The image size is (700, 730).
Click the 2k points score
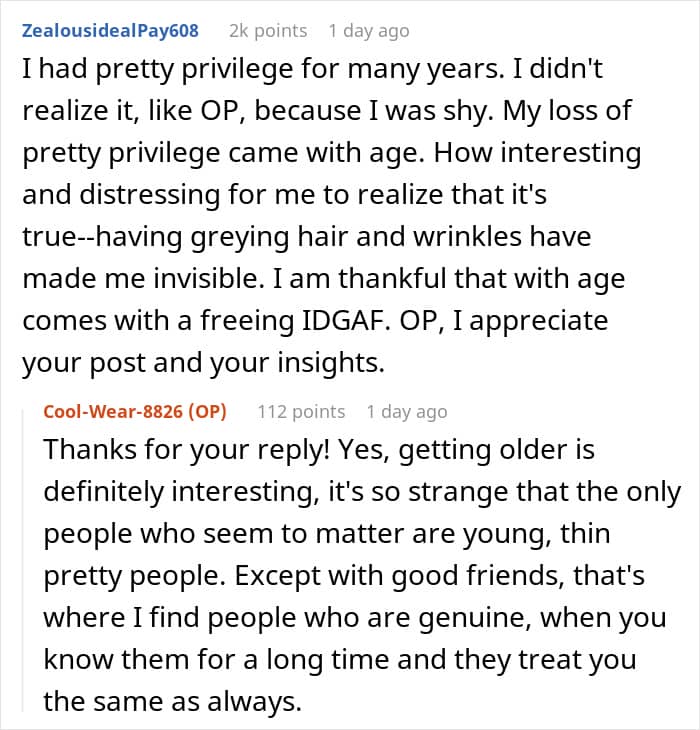coord(268,31)
